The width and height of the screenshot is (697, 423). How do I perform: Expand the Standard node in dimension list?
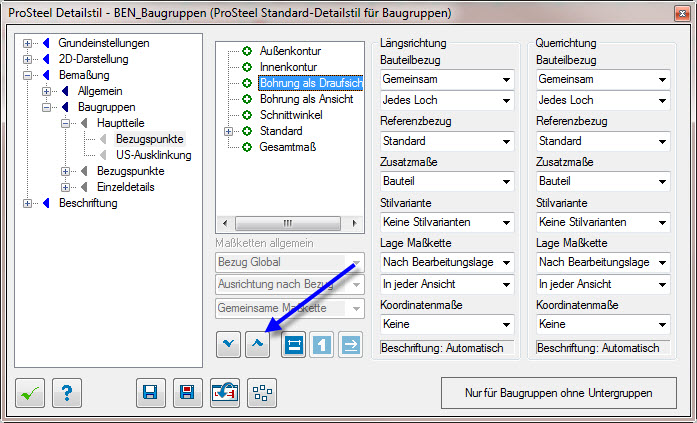(228, 132)
